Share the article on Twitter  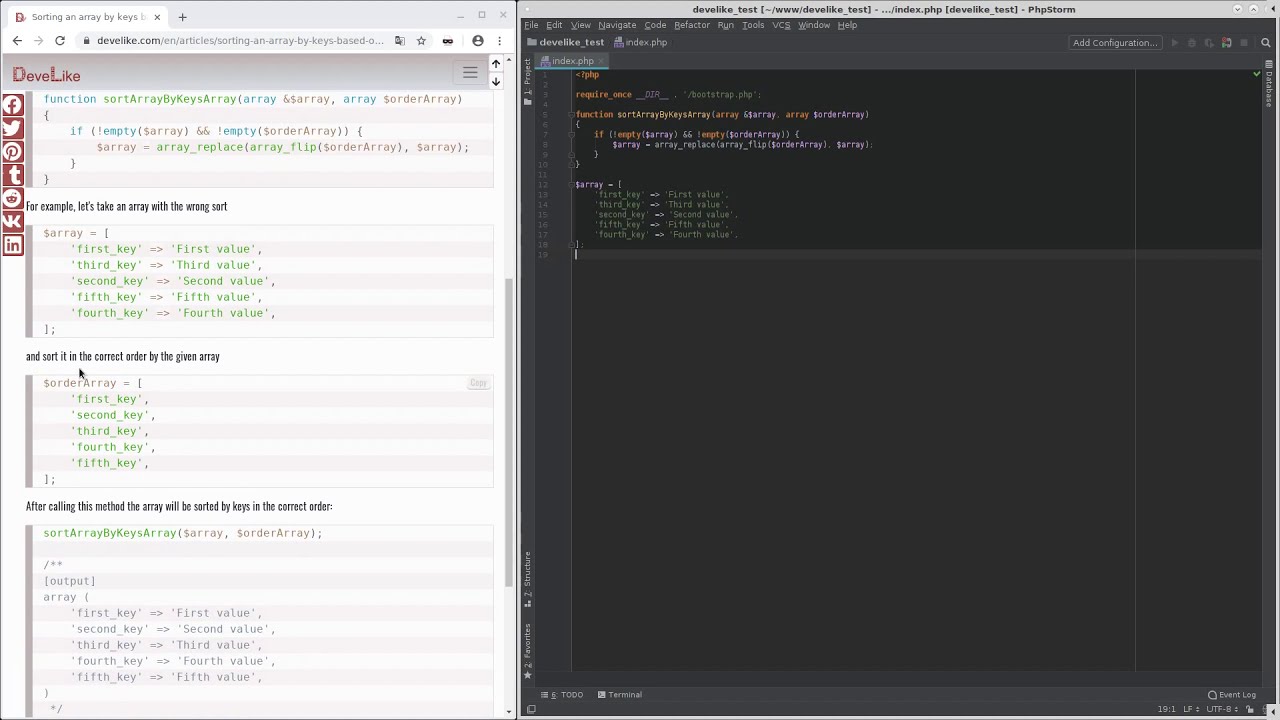tap(12, 129)
